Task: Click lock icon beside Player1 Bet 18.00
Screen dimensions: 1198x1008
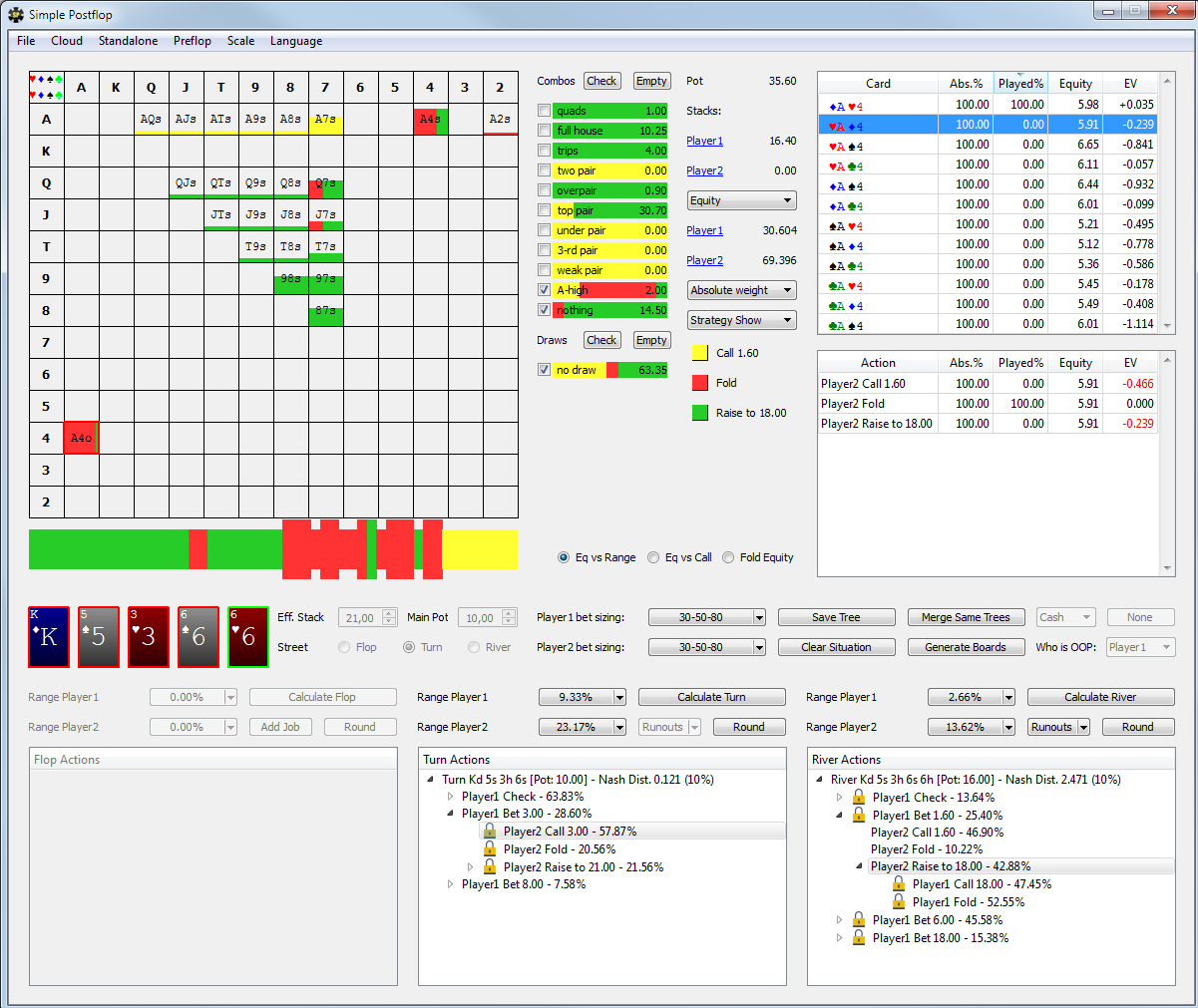Action: click(x=858, y=937)
